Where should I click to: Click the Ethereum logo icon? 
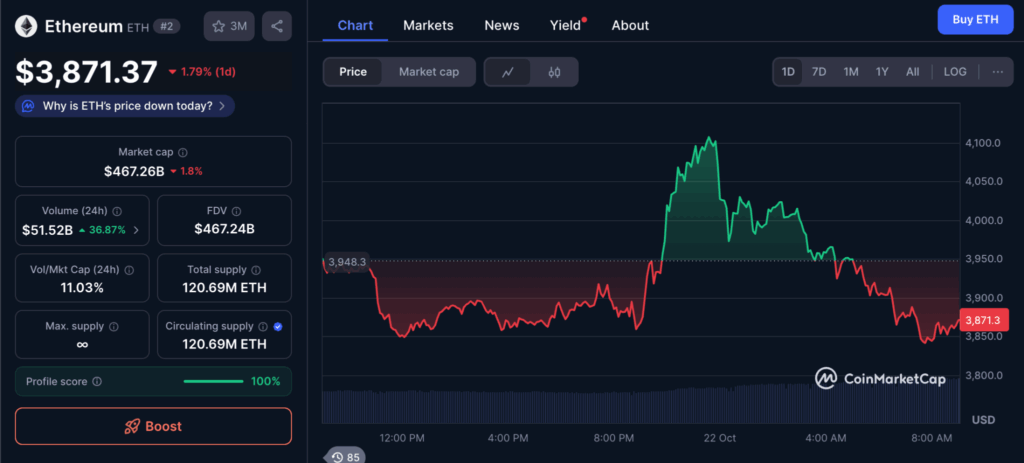click(x=26, y=26)
